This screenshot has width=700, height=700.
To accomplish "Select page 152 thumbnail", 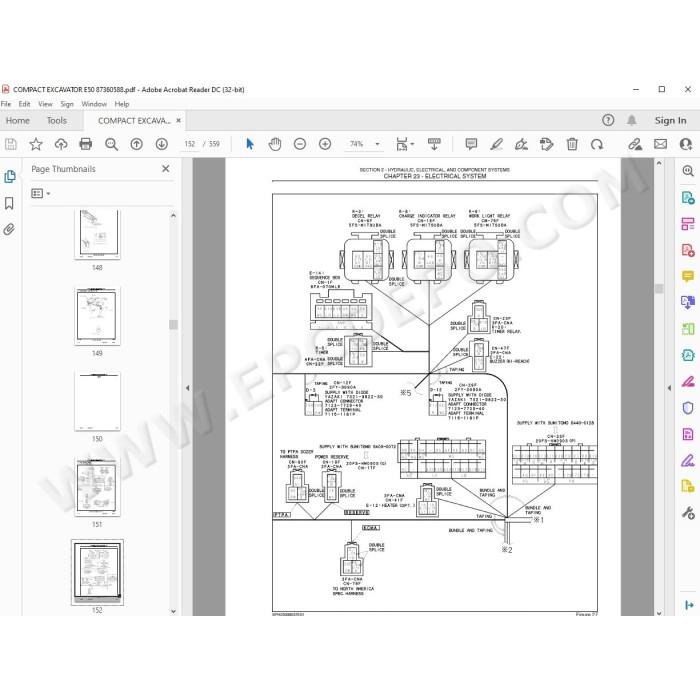I will (x=97, y=572).
